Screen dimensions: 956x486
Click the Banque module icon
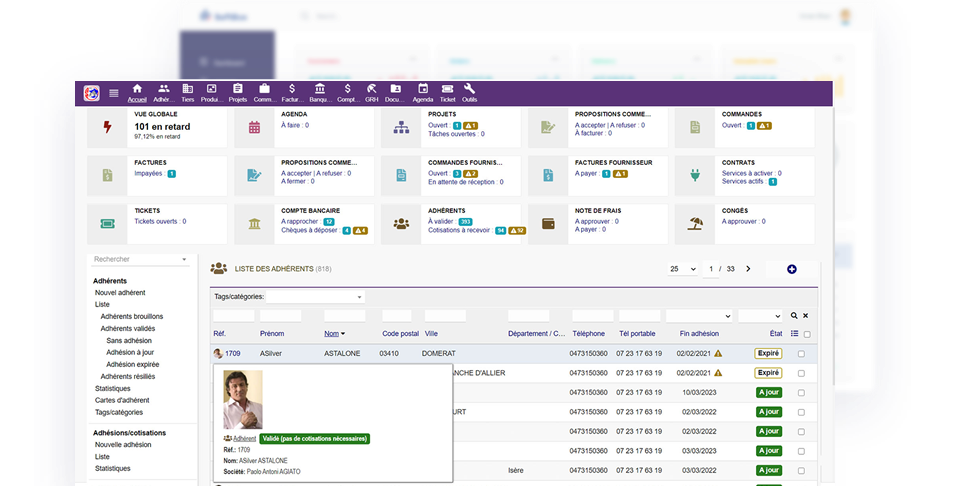tap(319, 92)
